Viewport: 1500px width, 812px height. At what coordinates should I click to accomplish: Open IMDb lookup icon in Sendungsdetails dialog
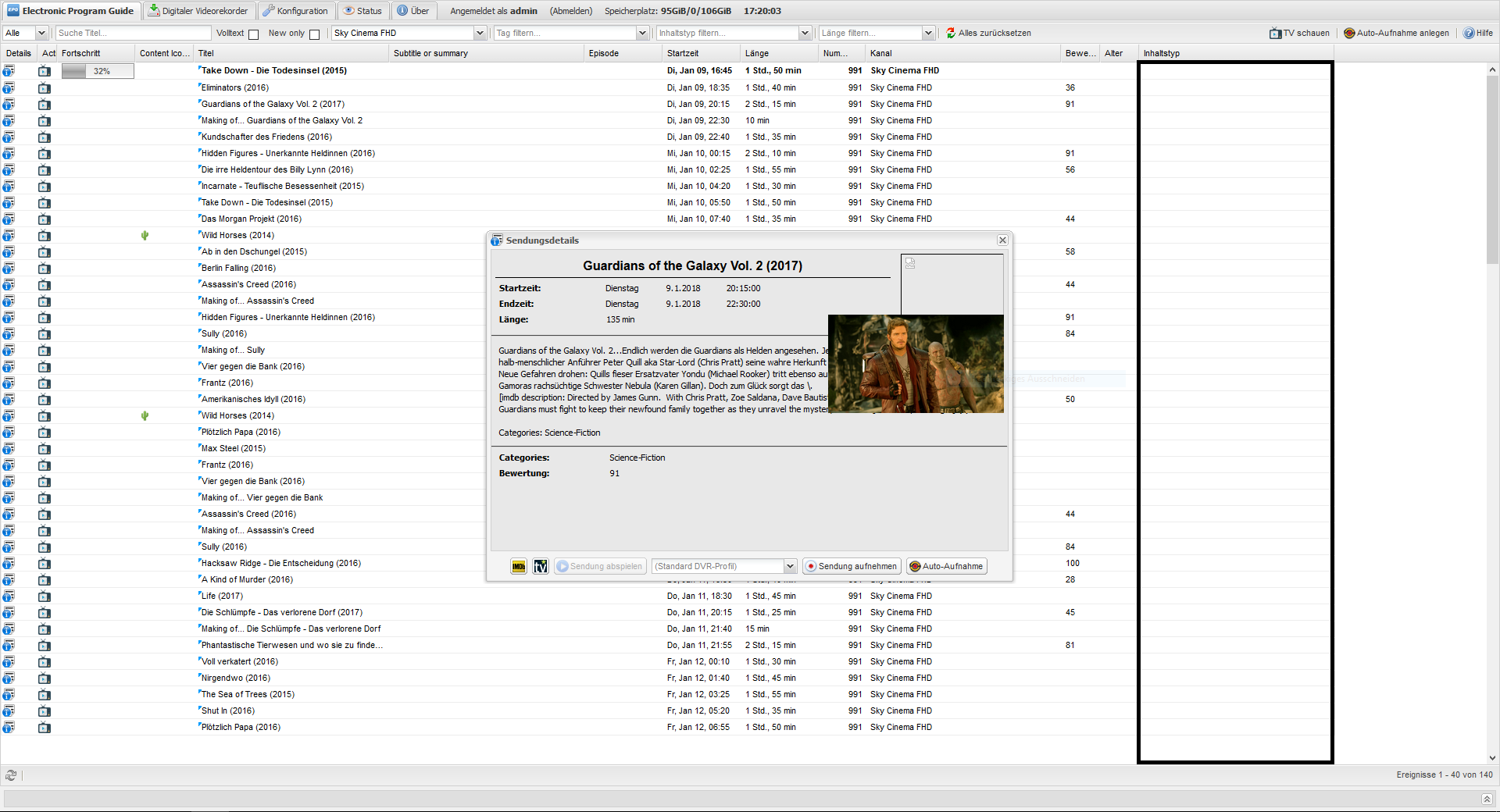tap(519, 566)
